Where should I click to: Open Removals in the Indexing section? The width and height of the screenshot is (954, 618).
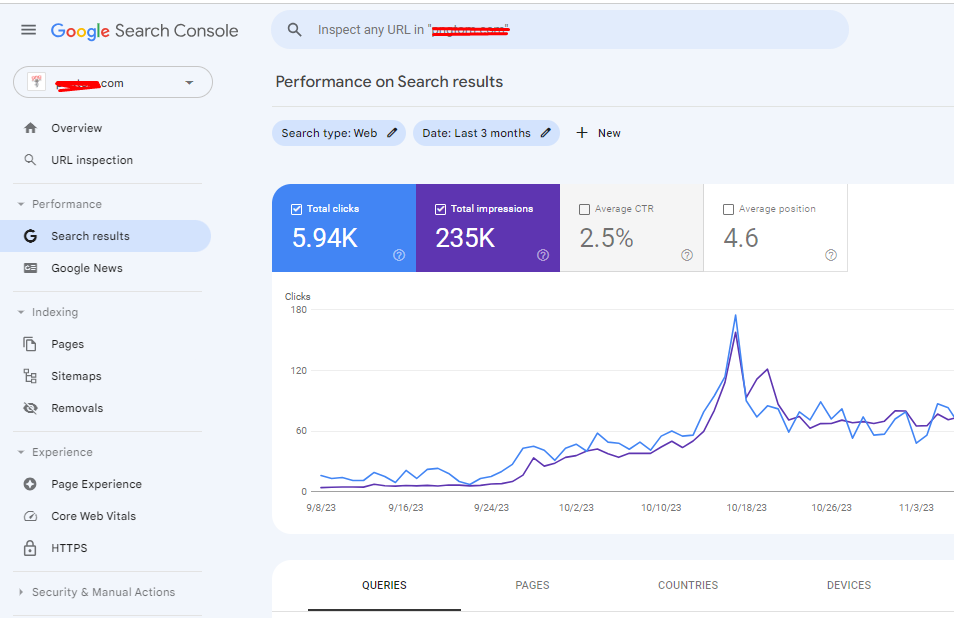pos(77,408)
